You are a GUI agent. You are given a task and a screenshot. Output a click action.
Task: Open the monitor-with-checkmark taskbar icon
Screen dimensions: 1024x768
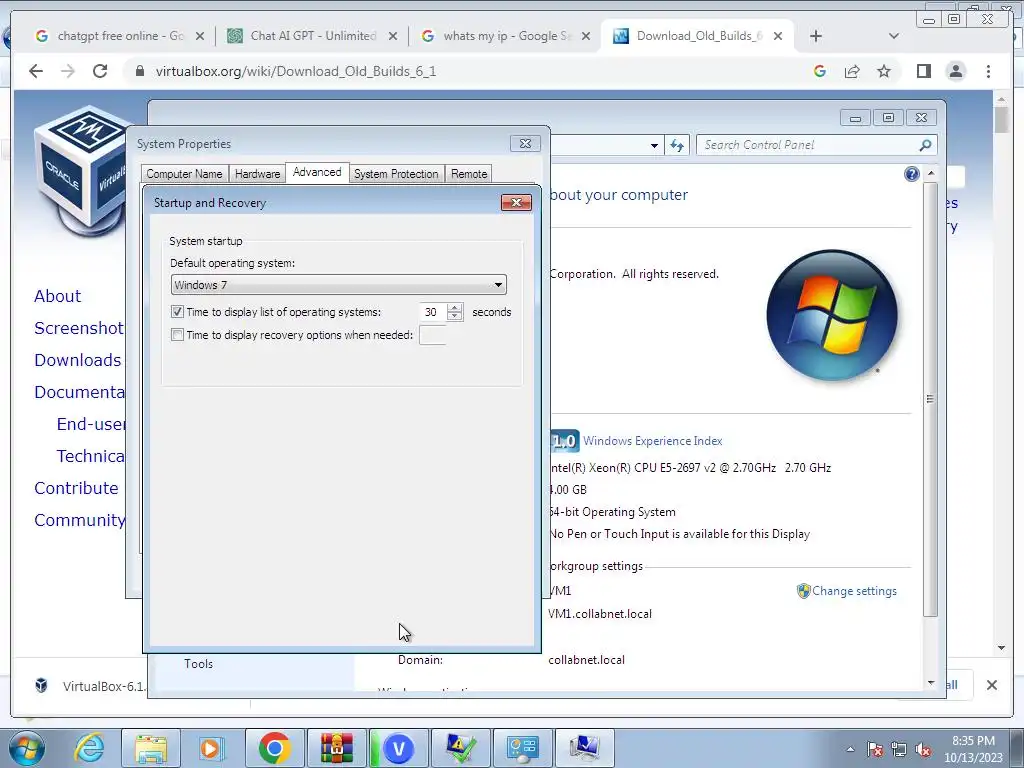(461, 748)
